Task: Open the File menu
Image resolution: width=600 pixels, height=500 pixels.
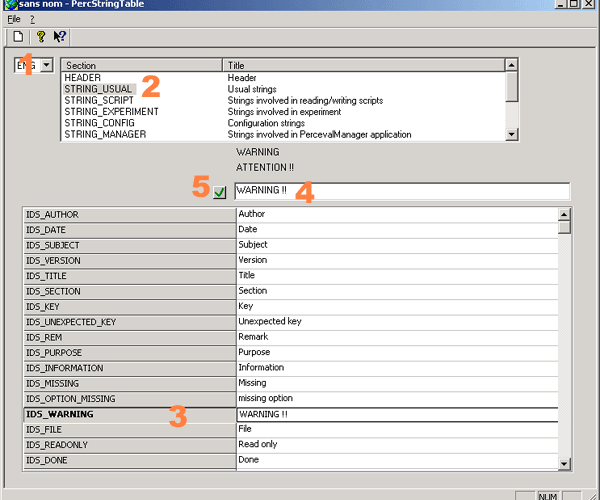Action: pyautogui.click(x=13, y=19)
